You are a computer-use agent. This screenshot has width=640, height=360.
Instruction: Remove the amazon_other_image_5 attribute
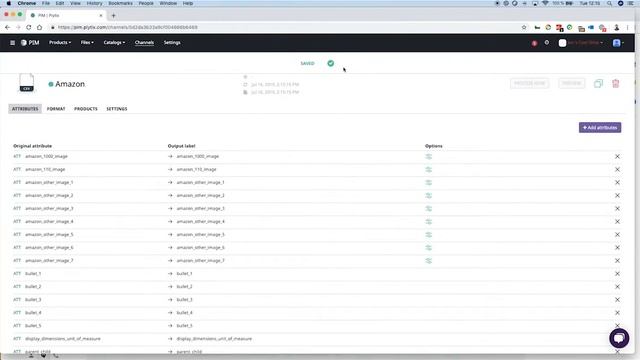tap(617, 235)
